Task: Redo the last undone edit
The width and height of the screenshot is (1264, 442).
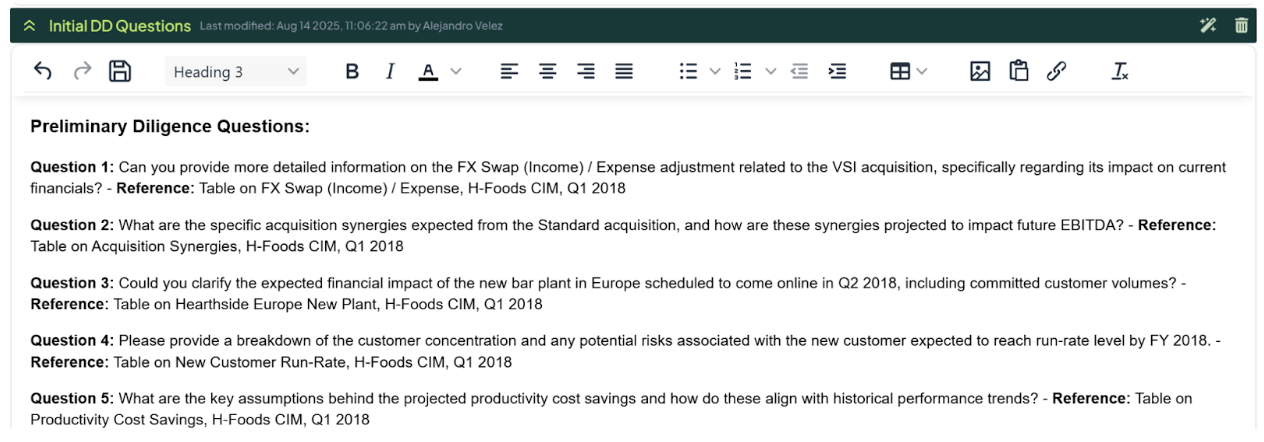Action: [x=83, y=71]
